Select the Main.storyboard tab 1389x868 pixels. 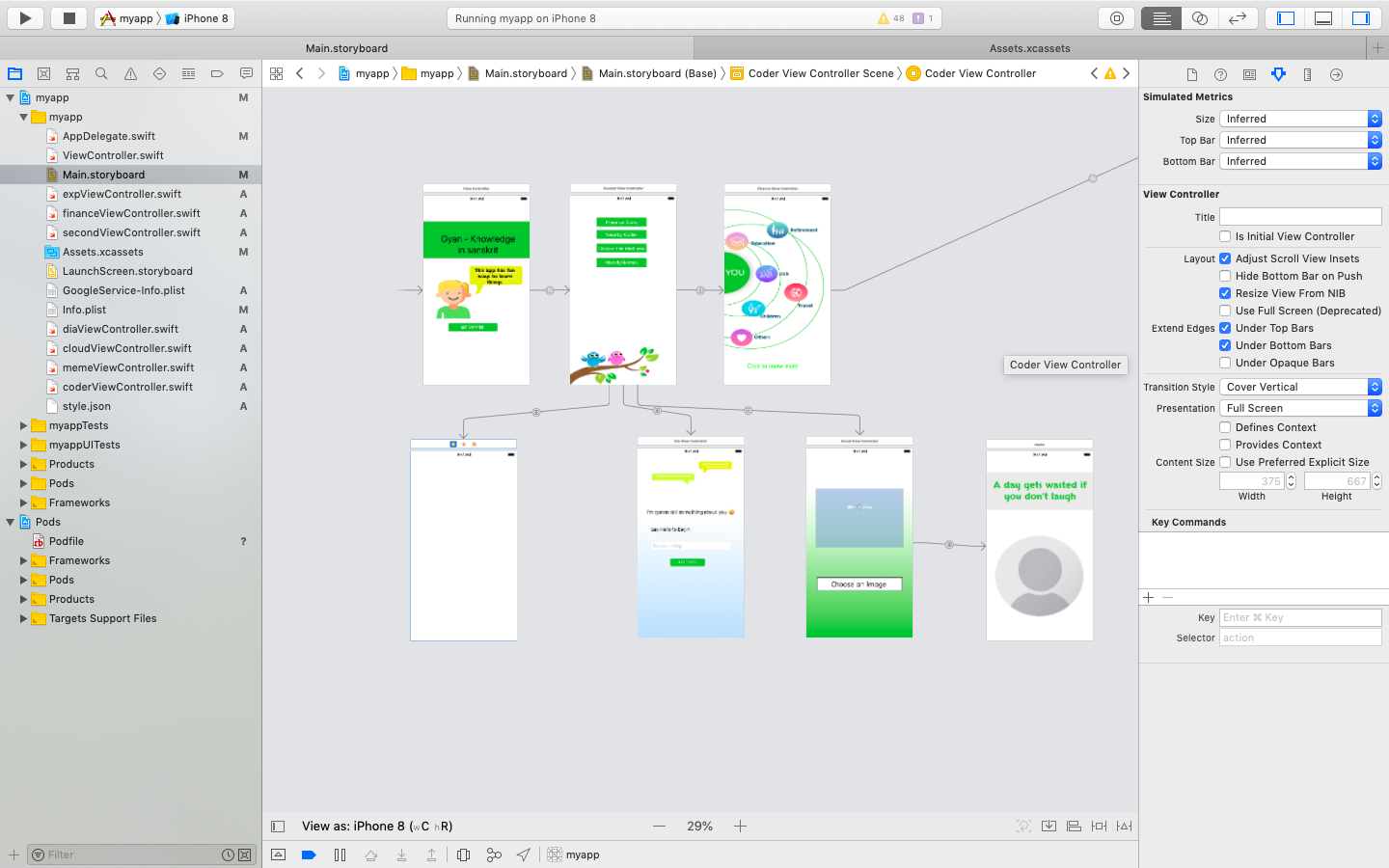tap(346, 48)
